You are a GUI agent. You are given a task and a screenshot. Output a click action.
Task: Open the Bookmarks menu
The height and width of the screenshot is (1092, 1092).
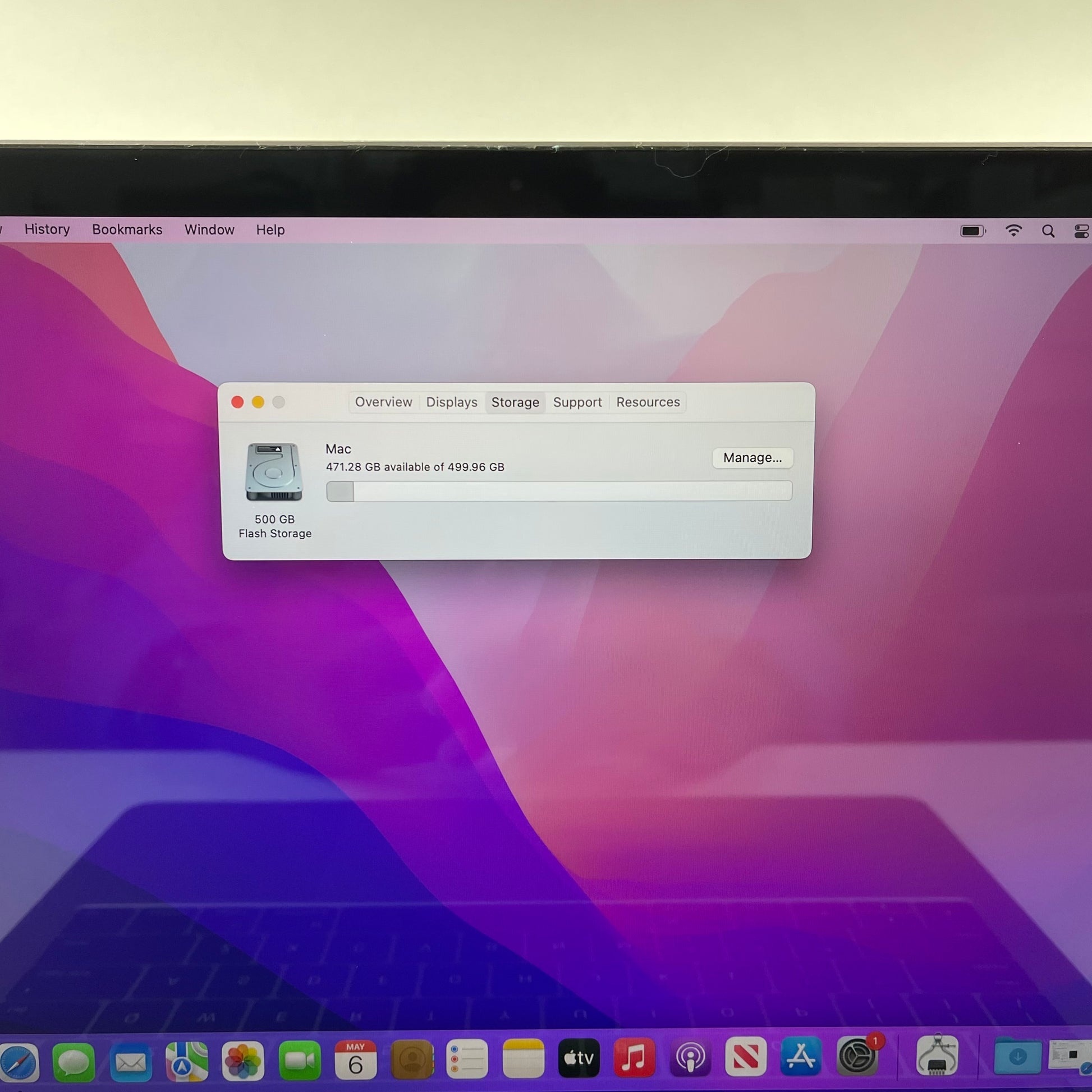[x=127, y=230]
